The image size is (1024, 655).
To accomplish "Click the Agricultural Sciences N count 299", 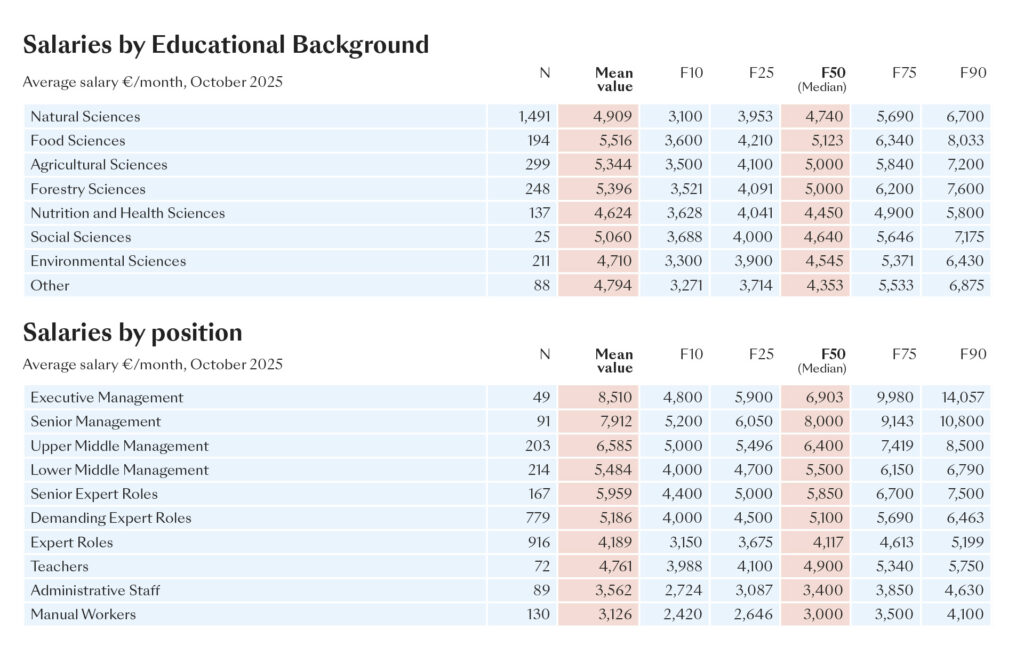I will [535, 165].
